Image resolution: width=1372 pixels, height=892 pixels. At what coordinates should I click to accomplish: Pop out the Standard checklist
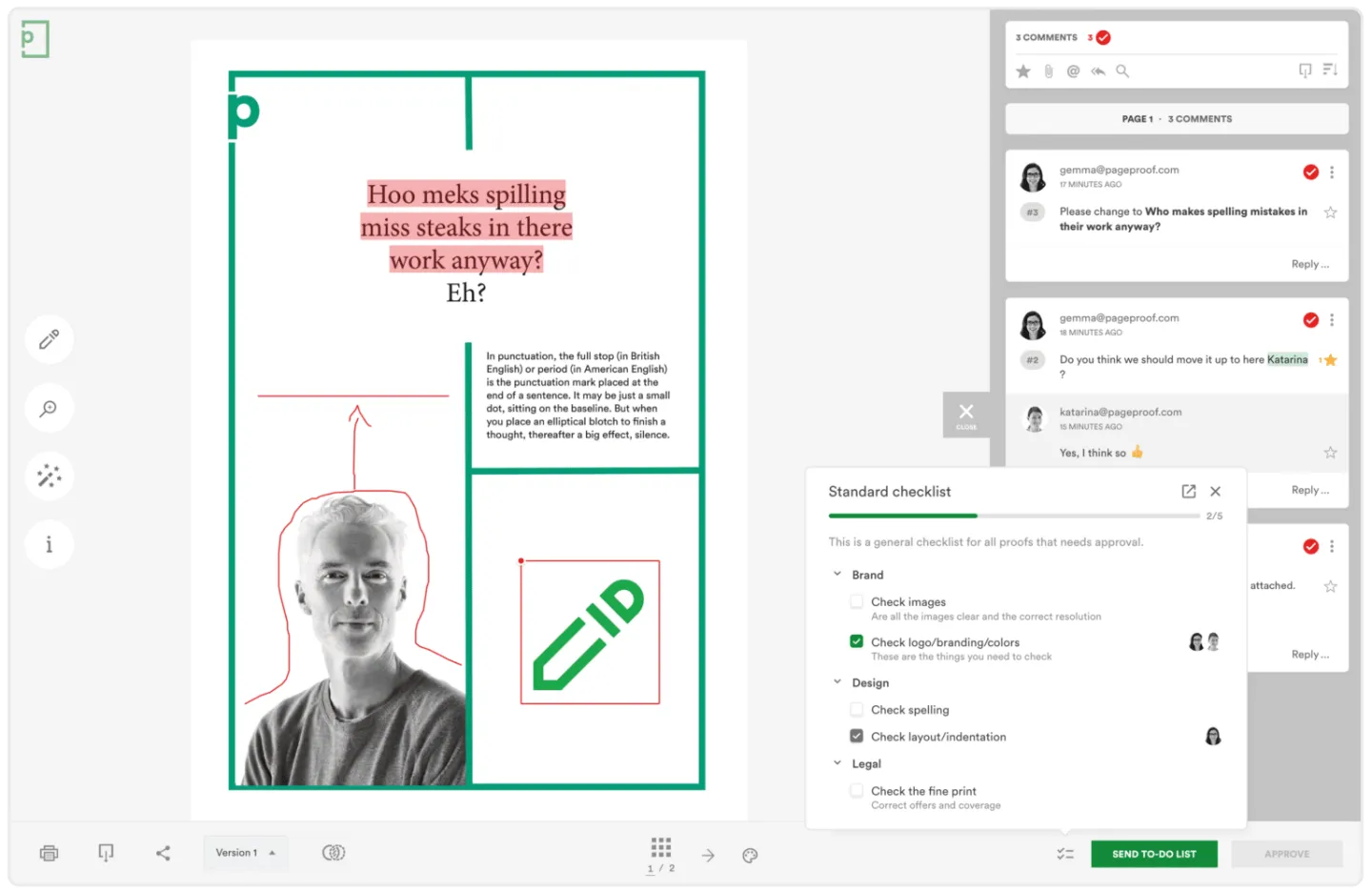click(1188, 492)
